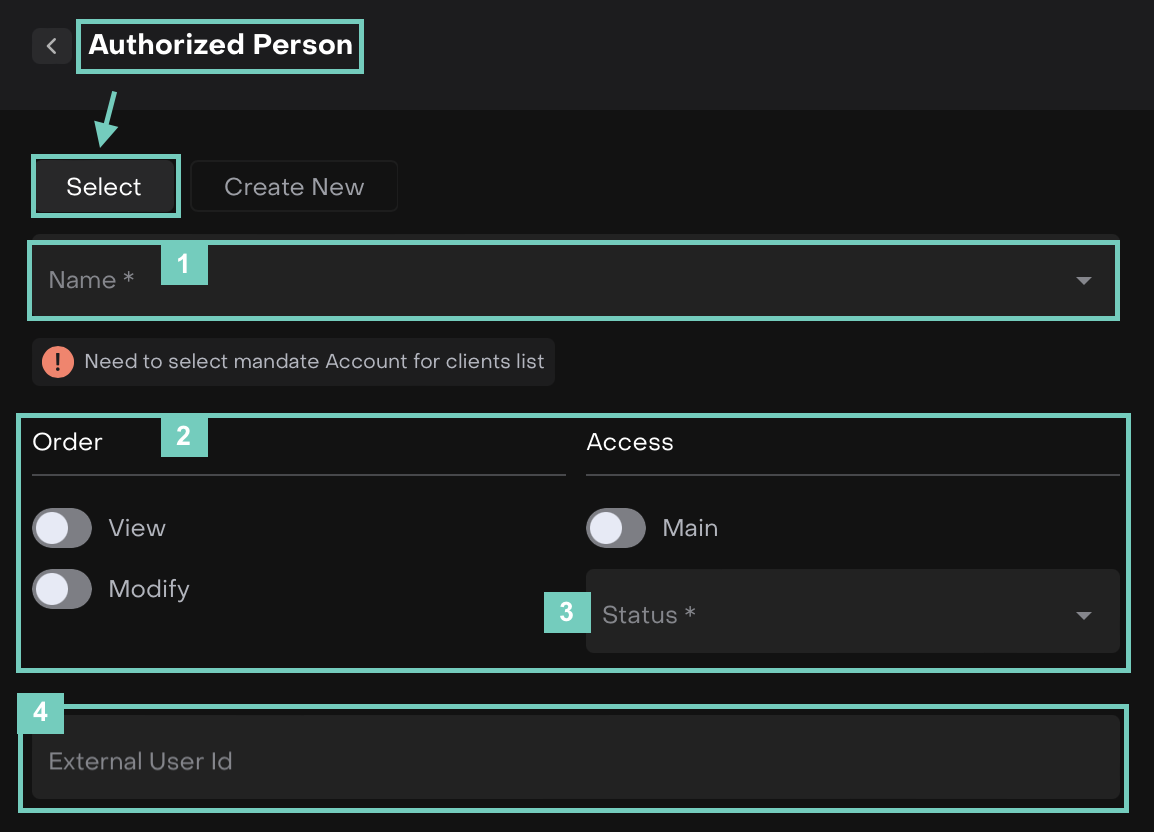
Task: Go back using the chevron arrow
Action: (x=51, y=46)
